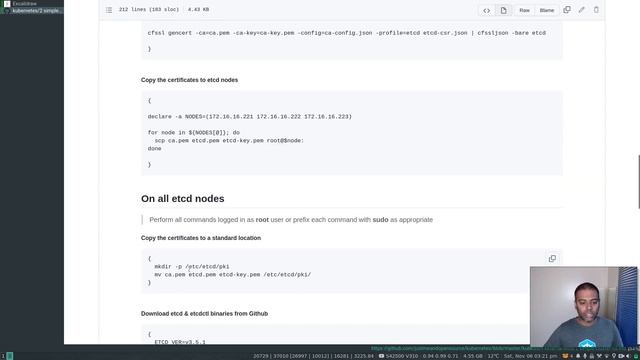
Task: Click the "declare -a NODES" code line
Action: [x=249, y=117]
